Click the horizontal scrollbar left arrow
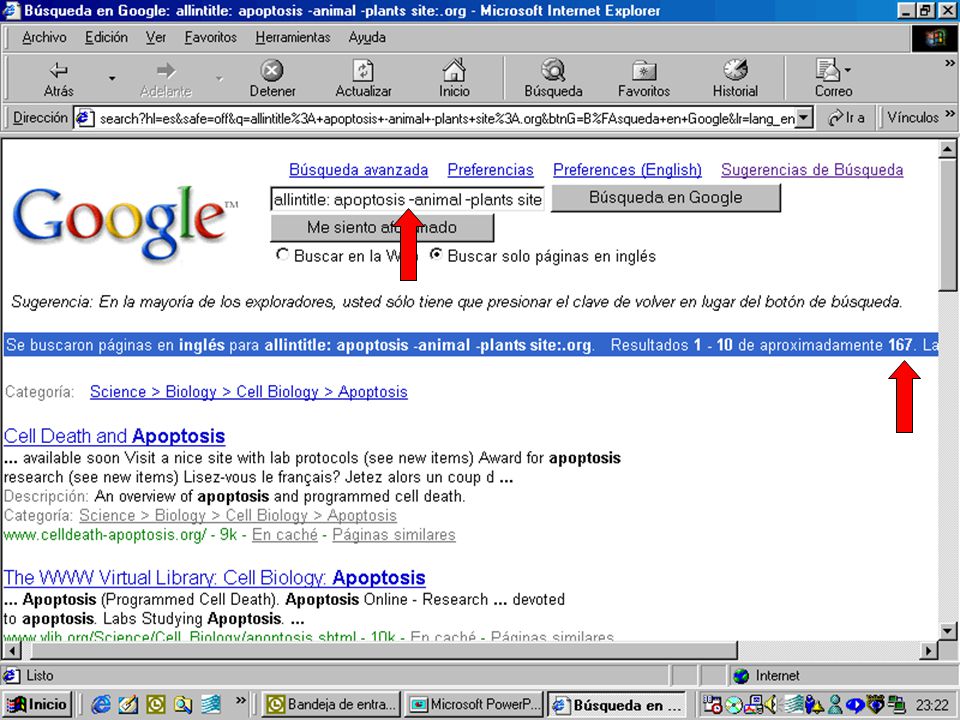Screen dimensions: 960x720 [x=12, y=650]
